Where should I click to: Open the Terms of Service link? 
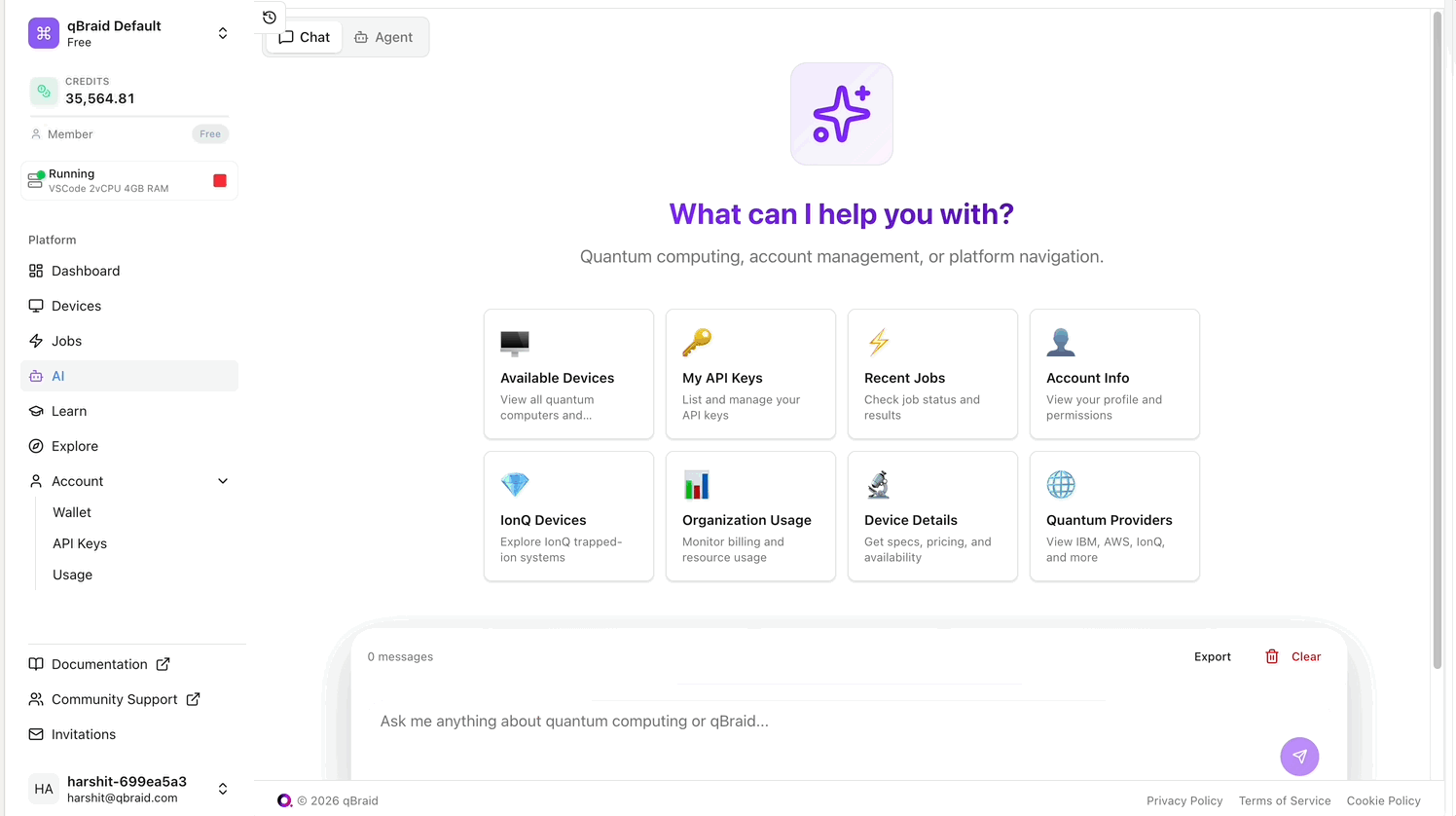[x=1285, y=801]
